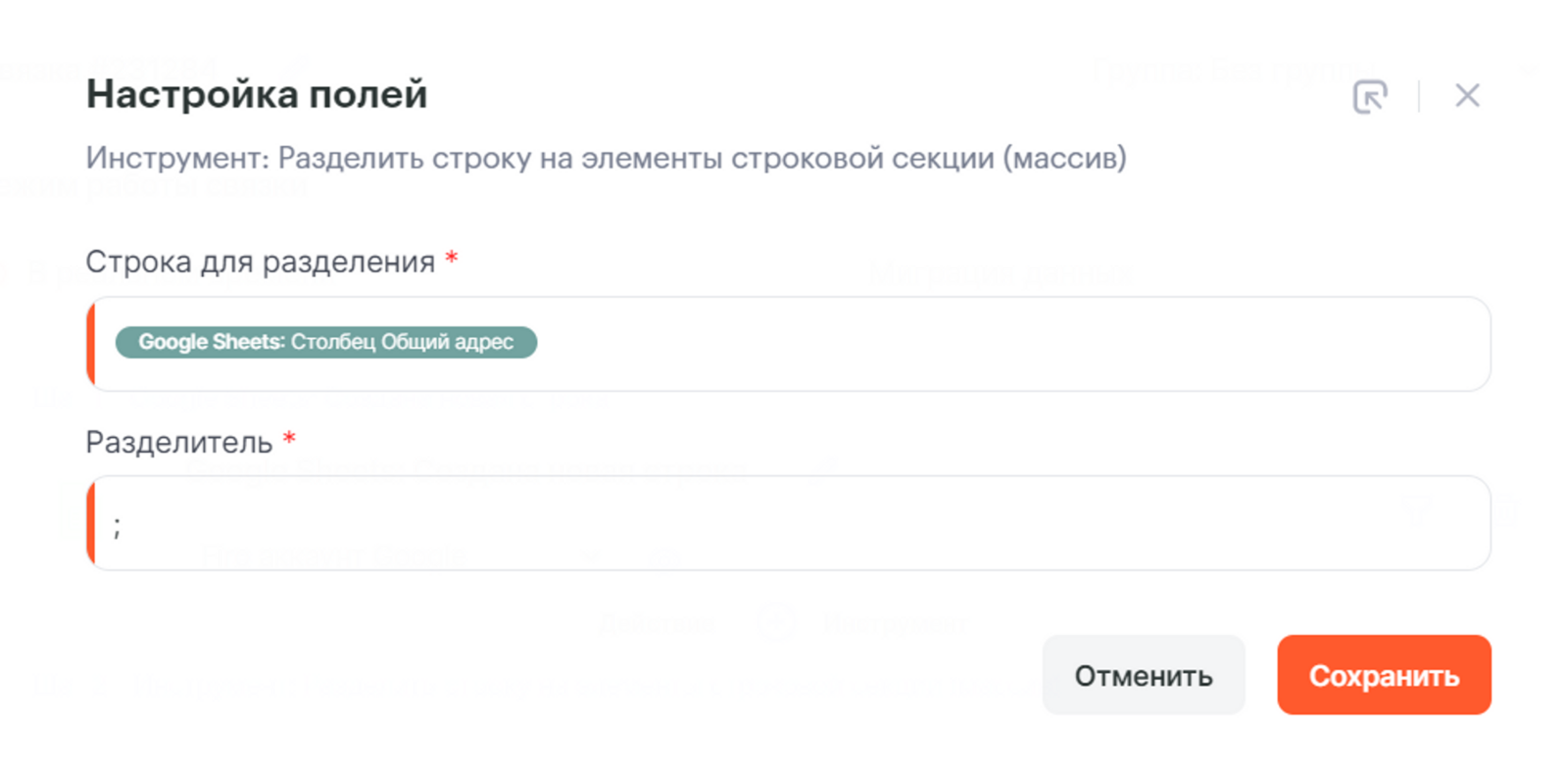Click the "Настройка полей" dialog title
The image size is (1568, 770).
(257, 94)
